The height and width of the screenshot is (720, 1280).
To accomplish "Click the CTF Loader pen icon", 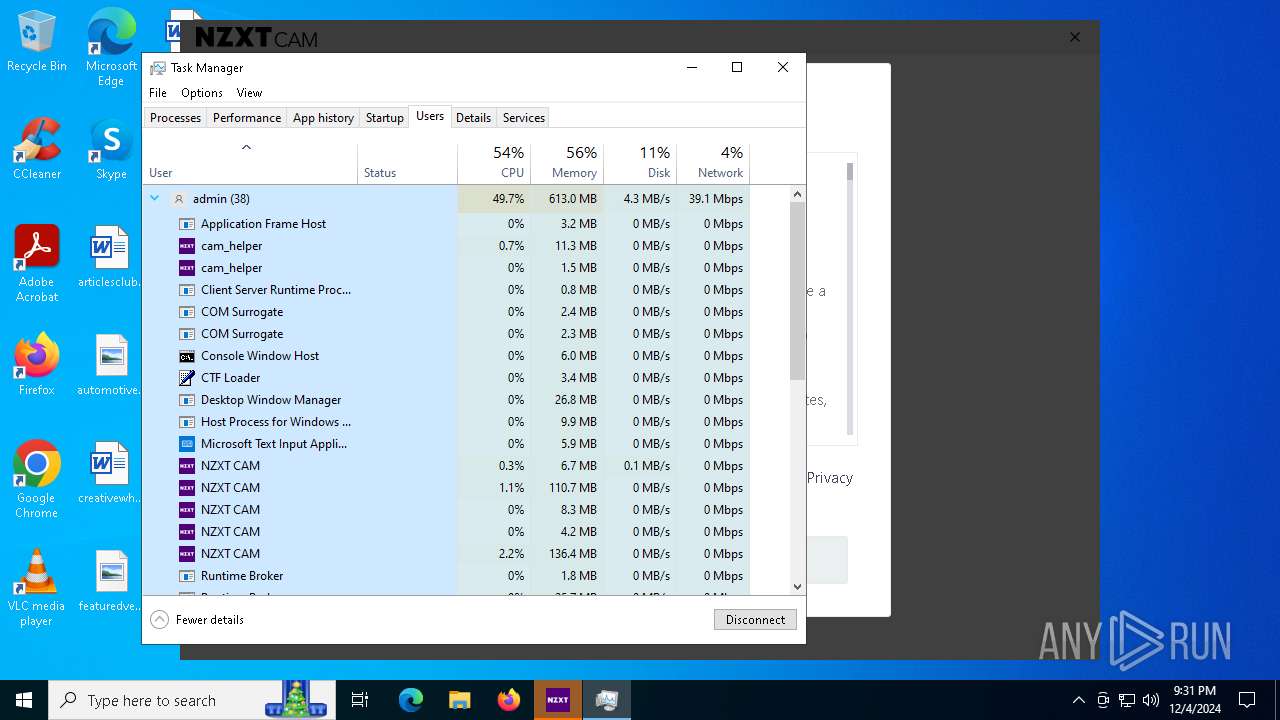I will [187, 378].
